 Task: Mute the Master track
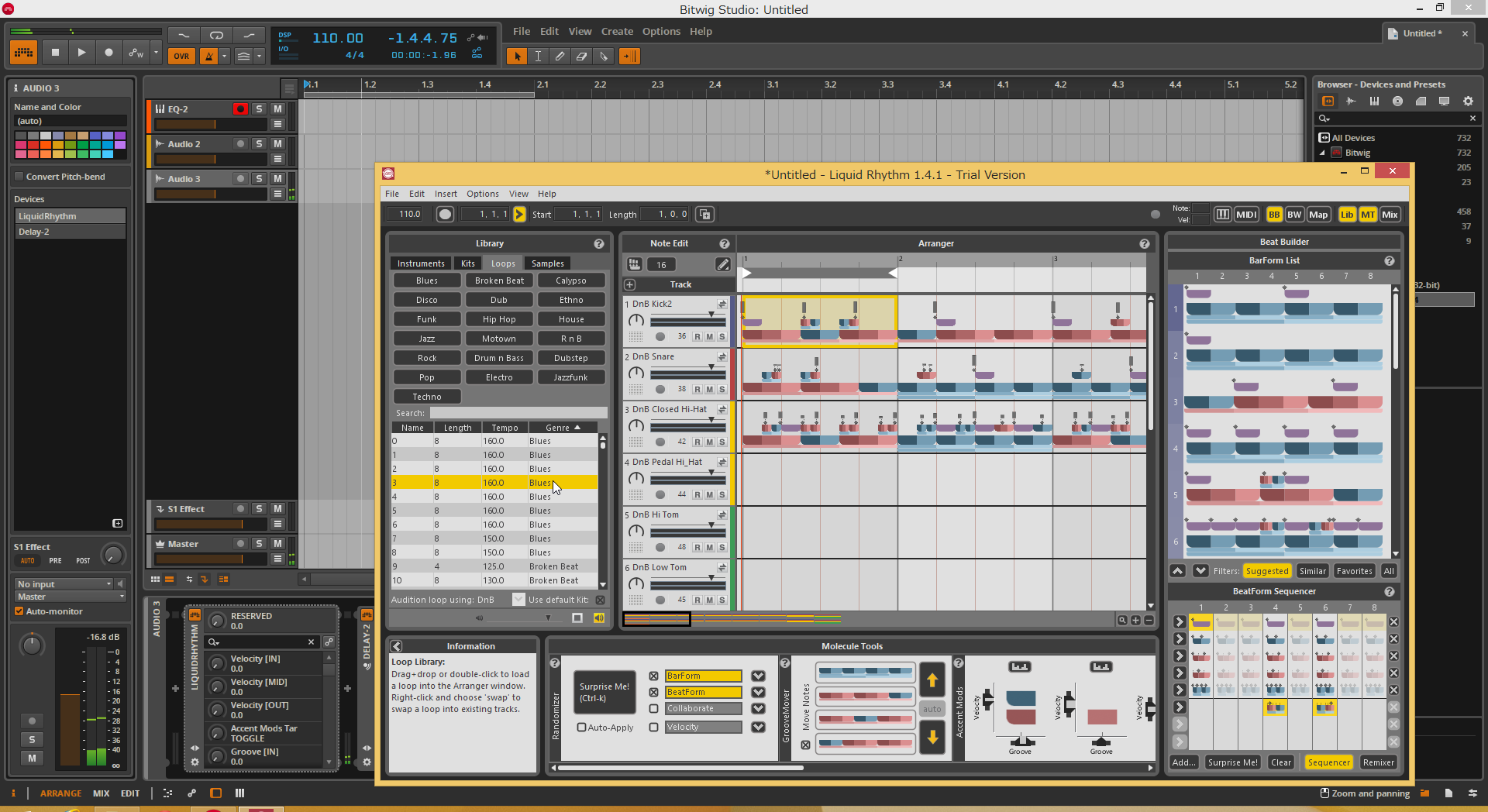tap(277, 544)
